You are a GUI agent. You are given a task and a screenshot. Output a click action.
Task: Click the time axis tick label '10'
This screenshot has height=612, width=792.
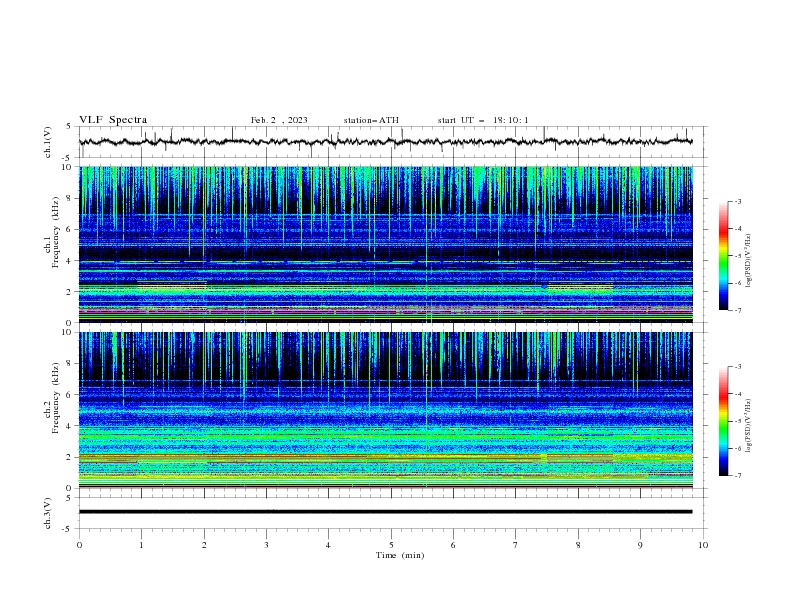click(x=703, y=545)
